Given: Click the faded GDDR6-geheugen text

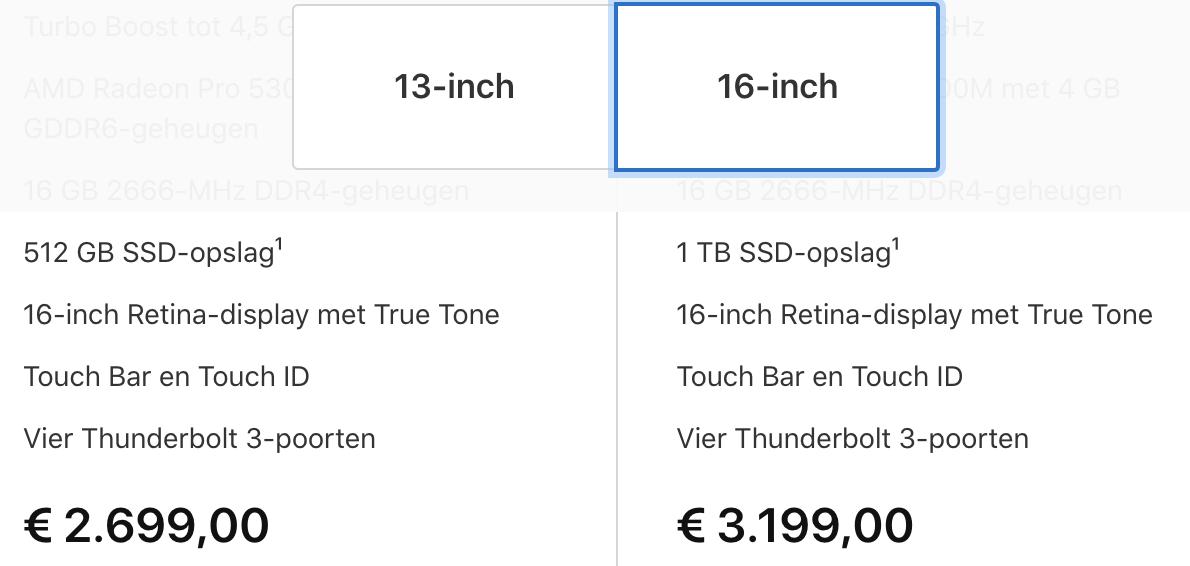Looking at the screenshot, I should point(141,128).
